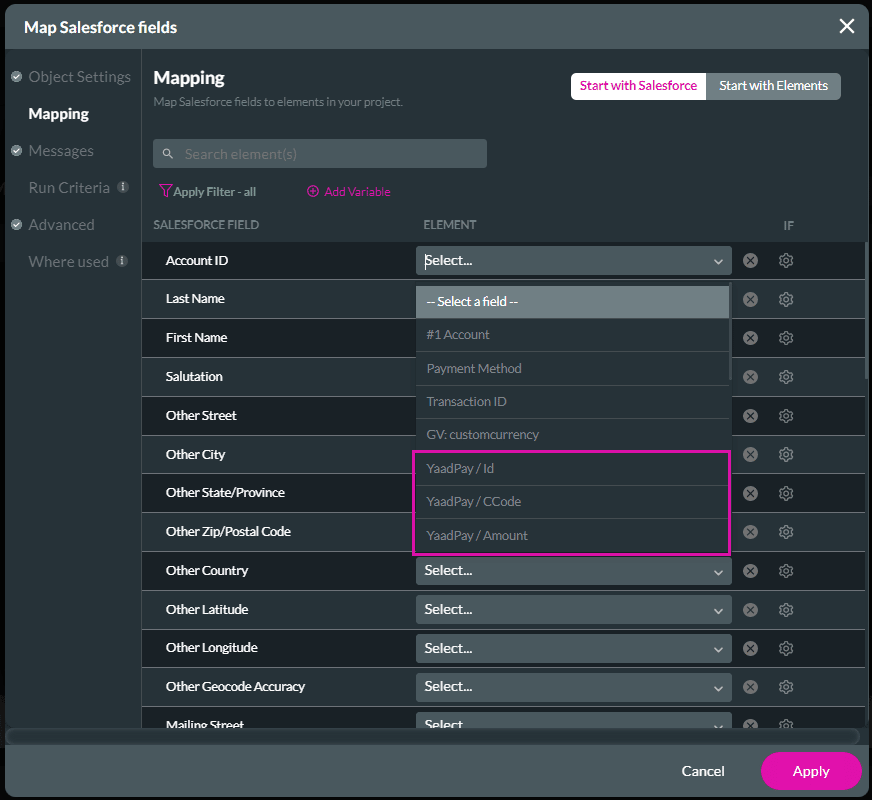Switch to Start with Salesforce mode
The width and height of the screenshot is (872, 800).
click(638, 86)
